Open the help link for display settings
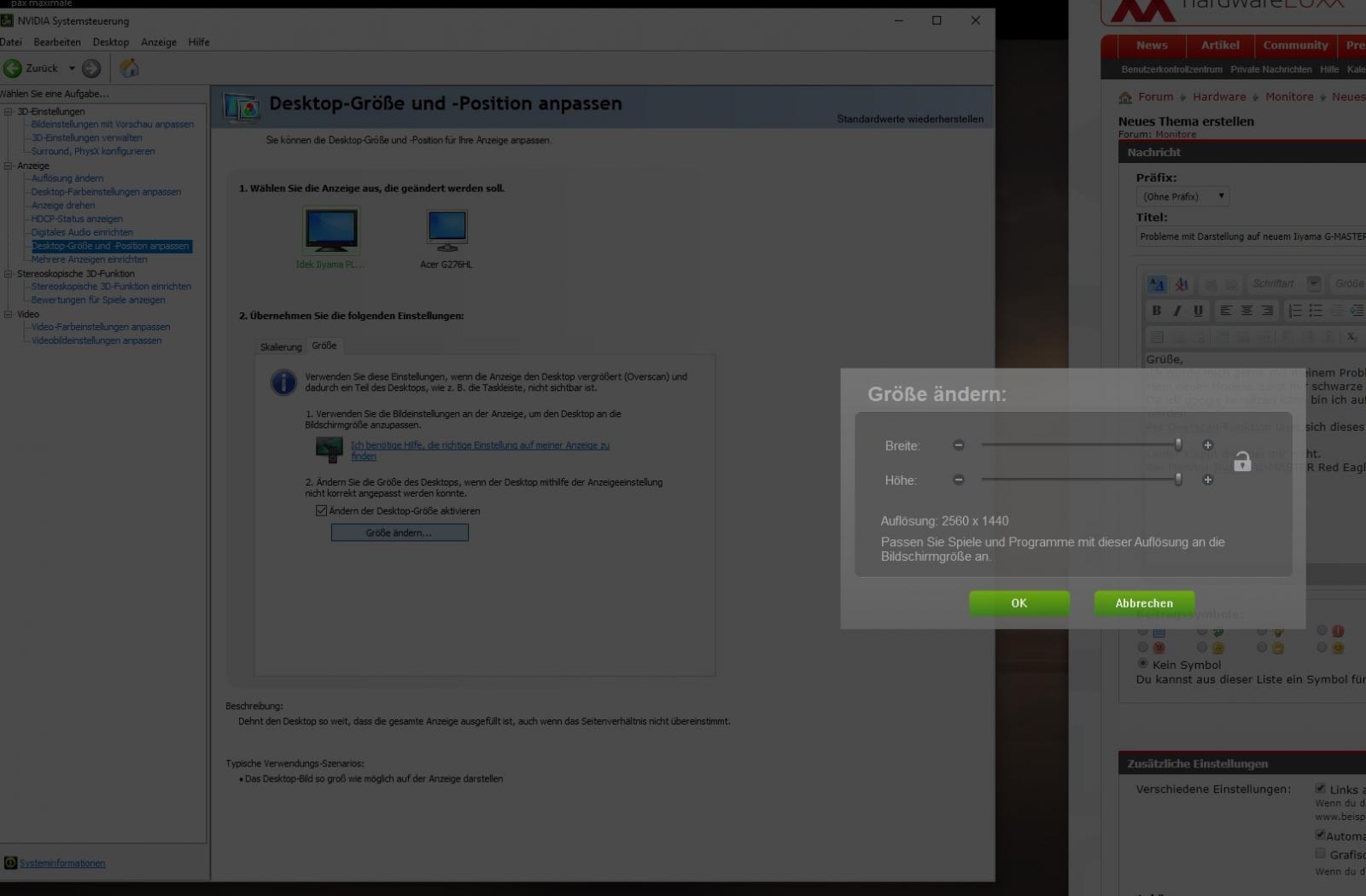 pyautogui.click(x=480, y=451)
